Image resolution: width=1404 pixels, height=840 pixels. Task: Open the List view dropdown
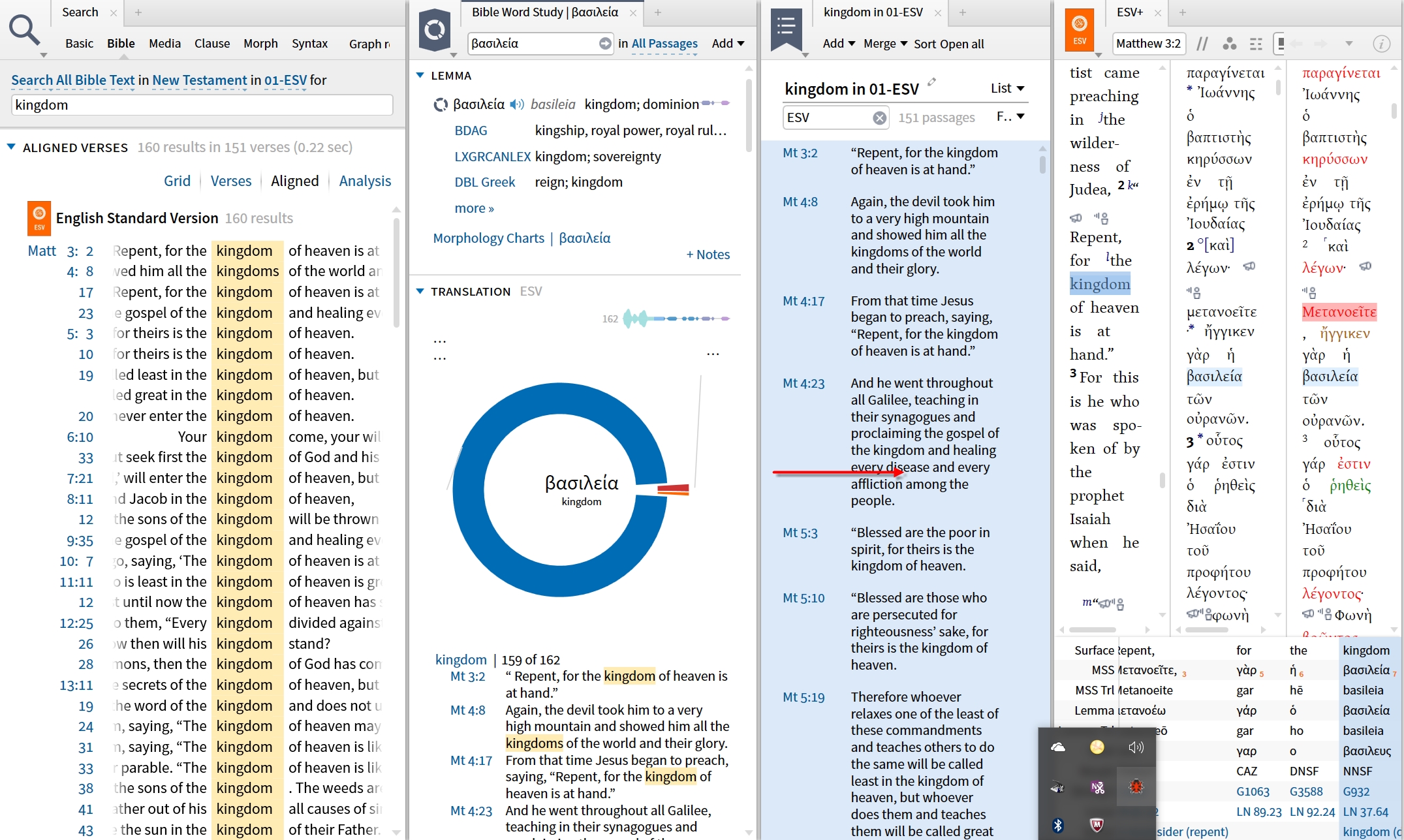[x=1008, y=88]
